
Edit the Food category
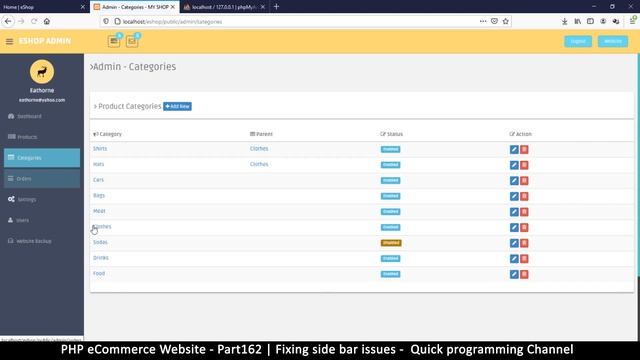point(514,274)
